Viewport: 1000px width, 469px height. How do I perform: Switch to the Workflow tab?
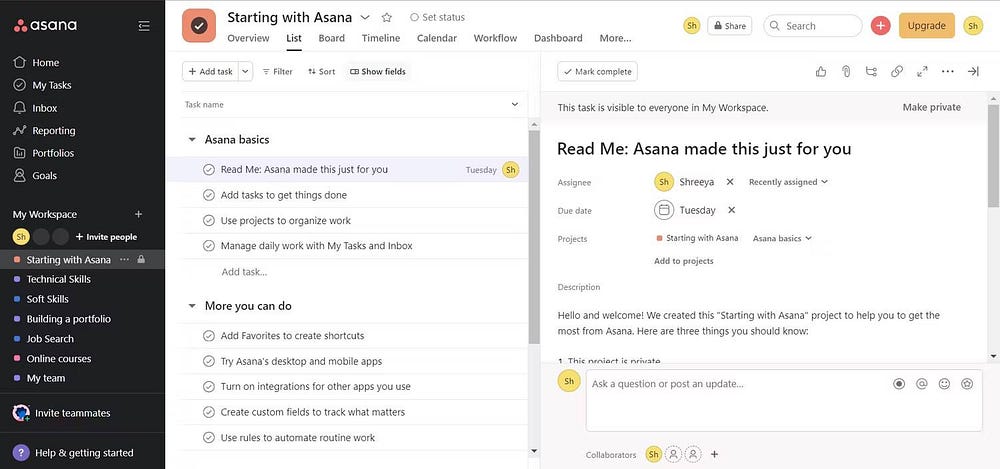click(496, 38)
